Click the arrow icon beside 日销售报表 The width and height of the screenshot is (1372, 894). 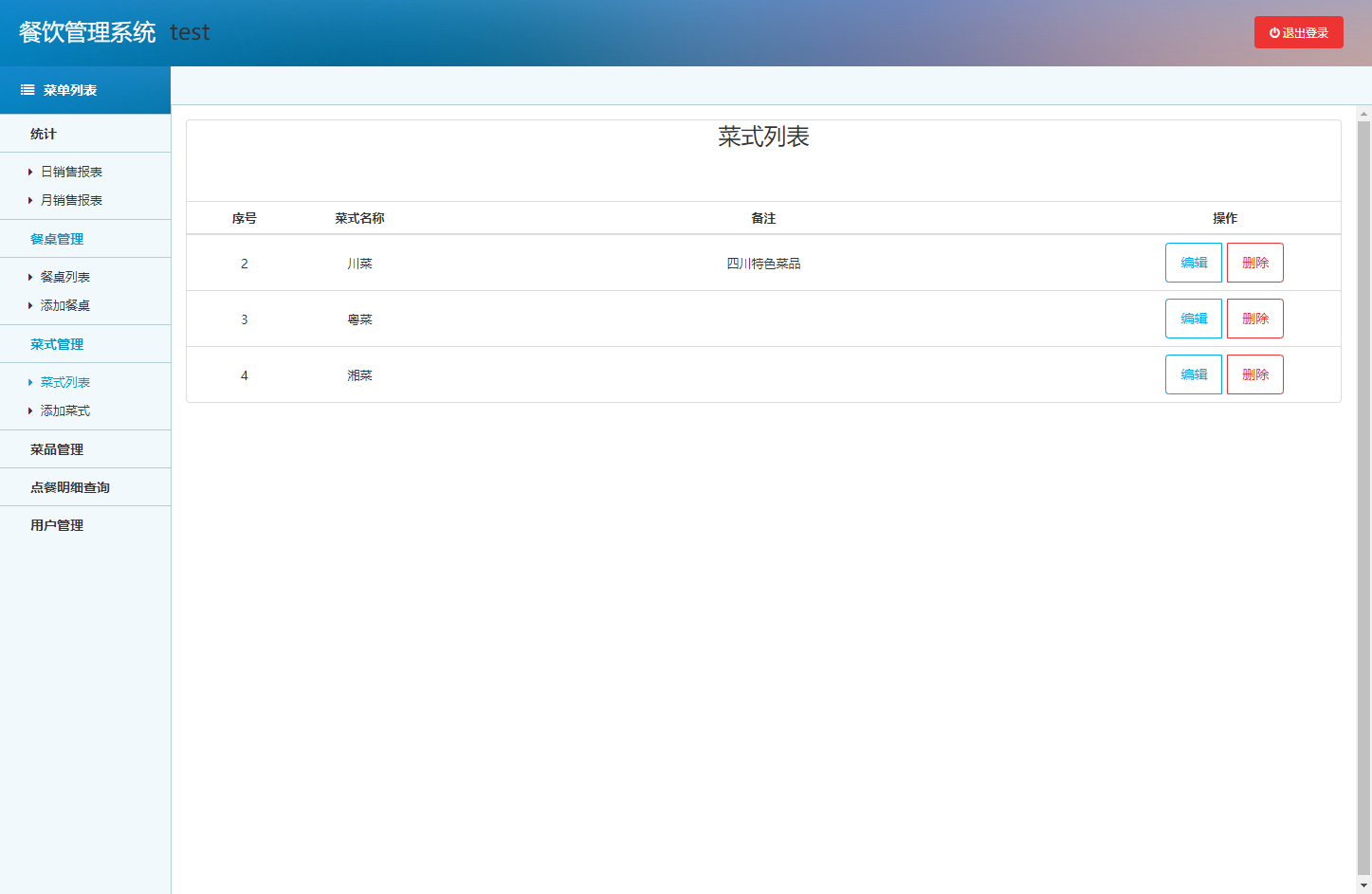tap(30, 173)
